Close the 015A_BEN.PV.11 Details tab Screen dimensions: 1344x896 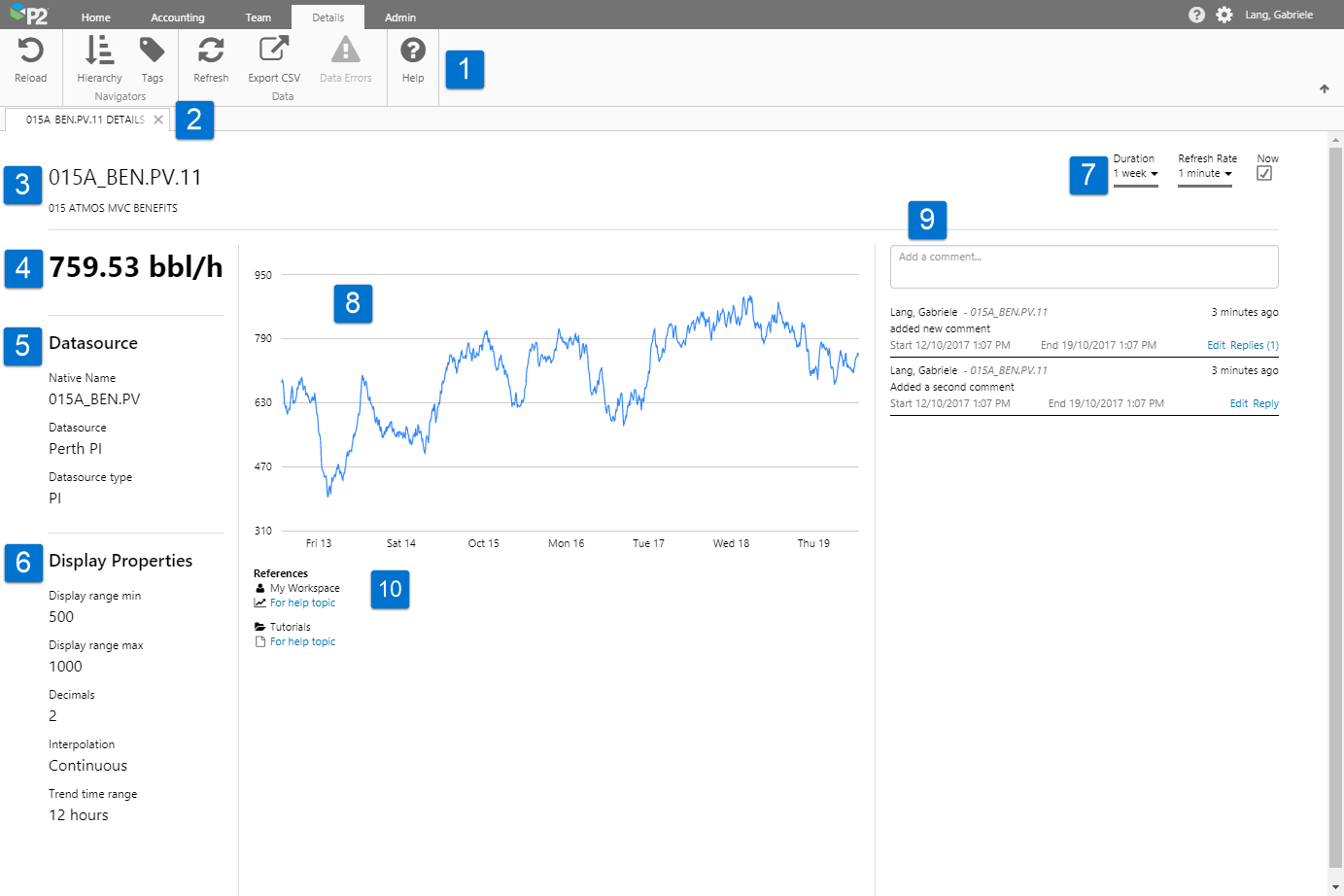pyautogui.click(x=158, y=120)
